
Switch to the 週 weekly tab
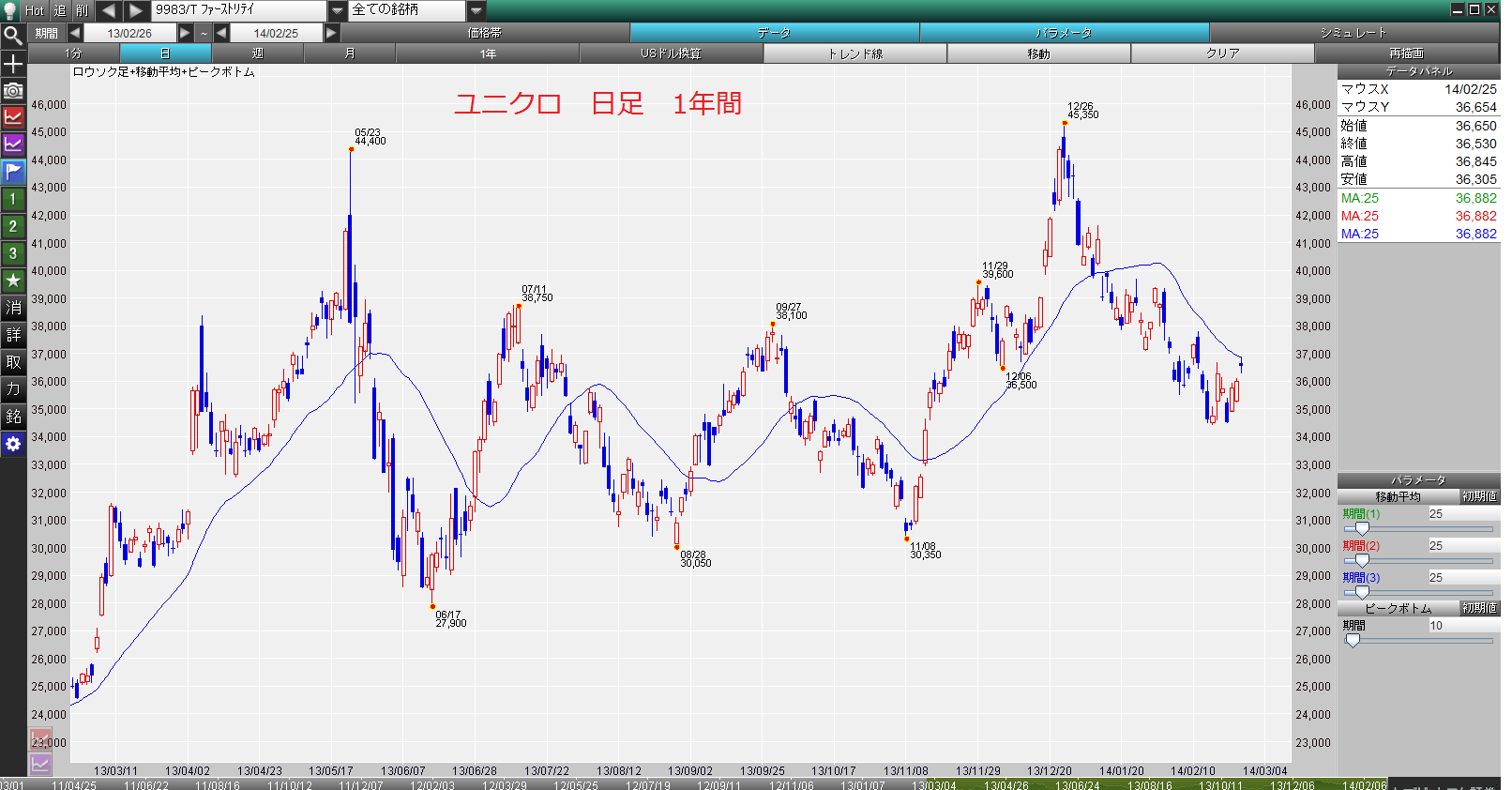[x=257, y=53]
